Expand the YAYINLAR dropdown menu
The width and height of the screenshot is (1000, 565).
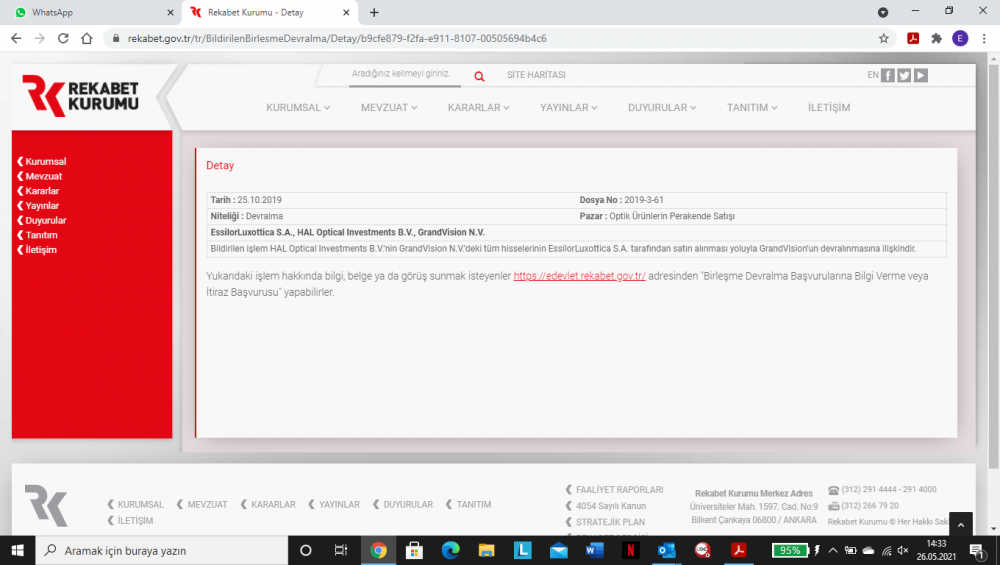pyautogui.click(x=568, y=107)
